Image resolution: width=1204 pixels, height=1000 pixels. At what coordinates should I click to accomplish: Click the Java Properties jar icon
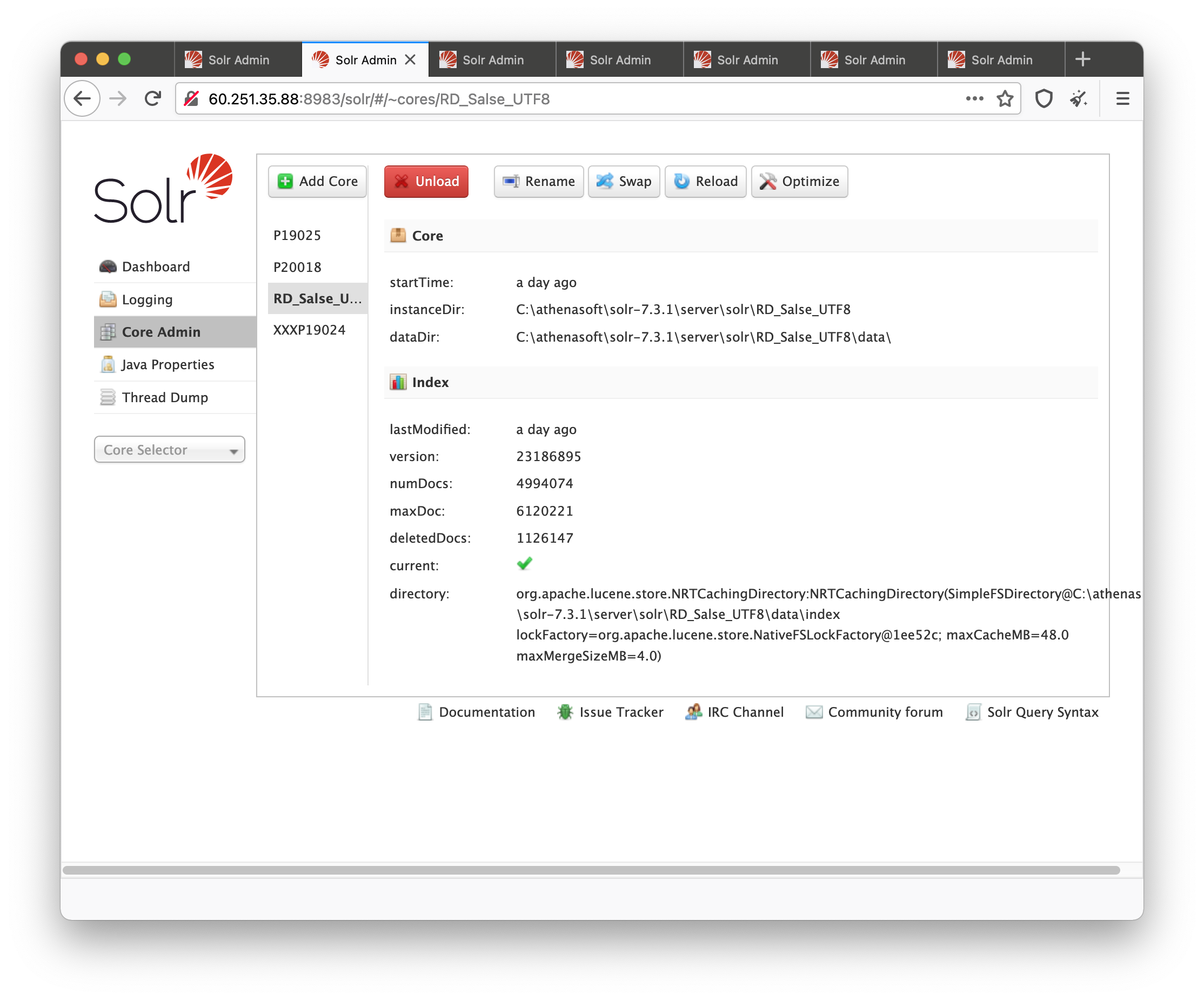click(x=108, y=365)
